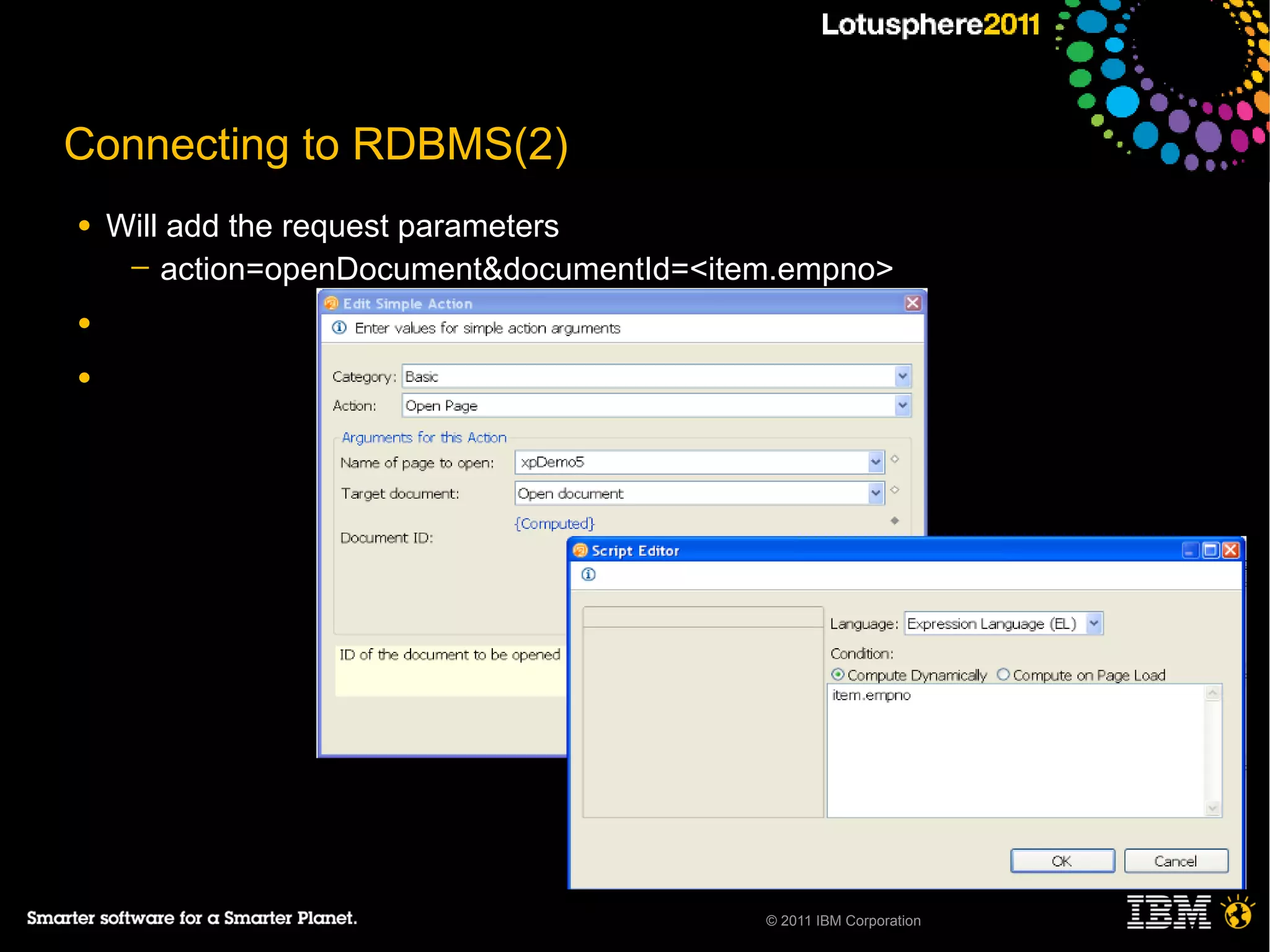Click the 'ID of the document to be opened' text
The height and width of the screenshot is (952, 1270).
point(450,655)
